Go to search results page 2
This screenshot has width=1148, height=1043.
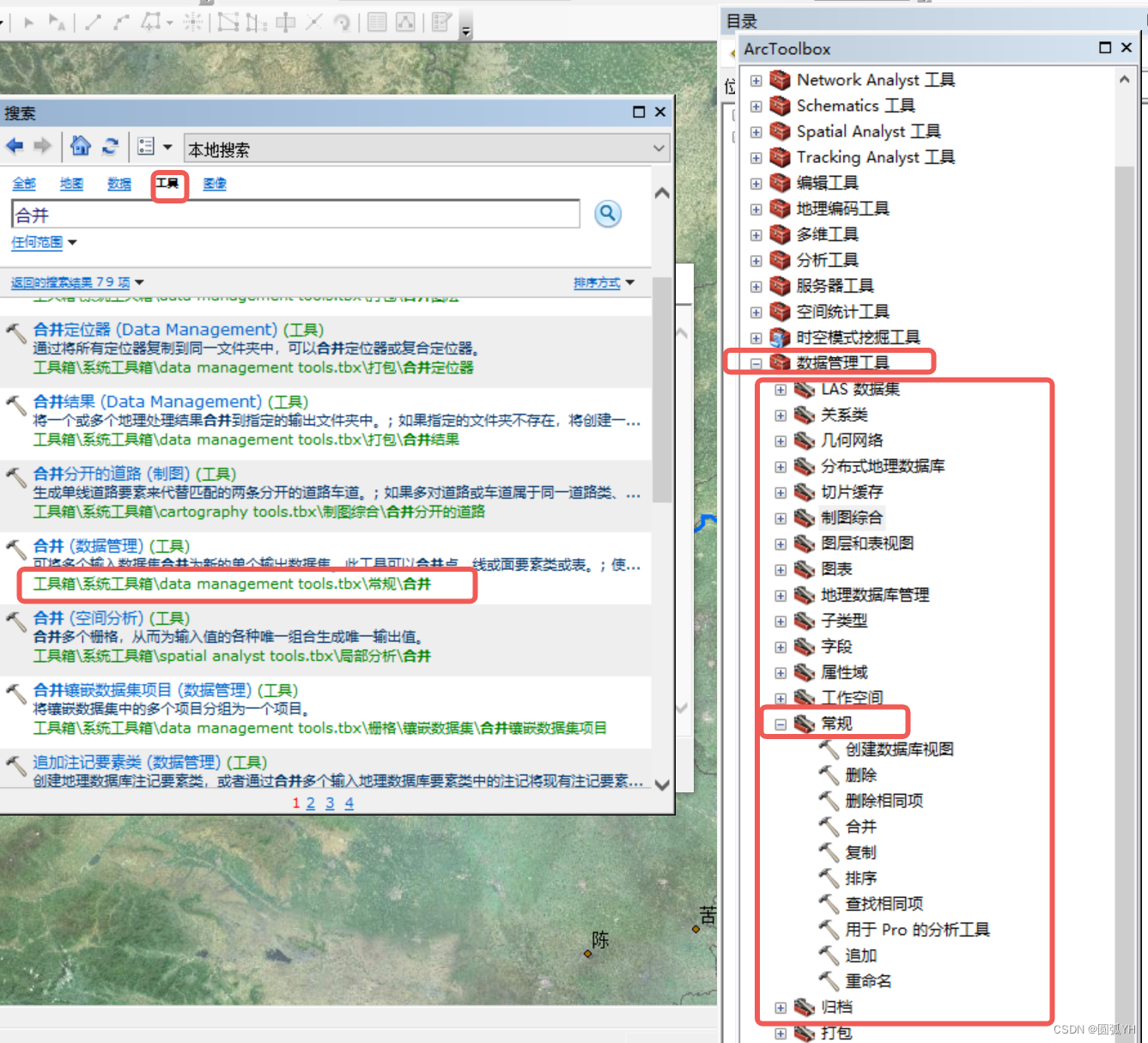[311, 803]
